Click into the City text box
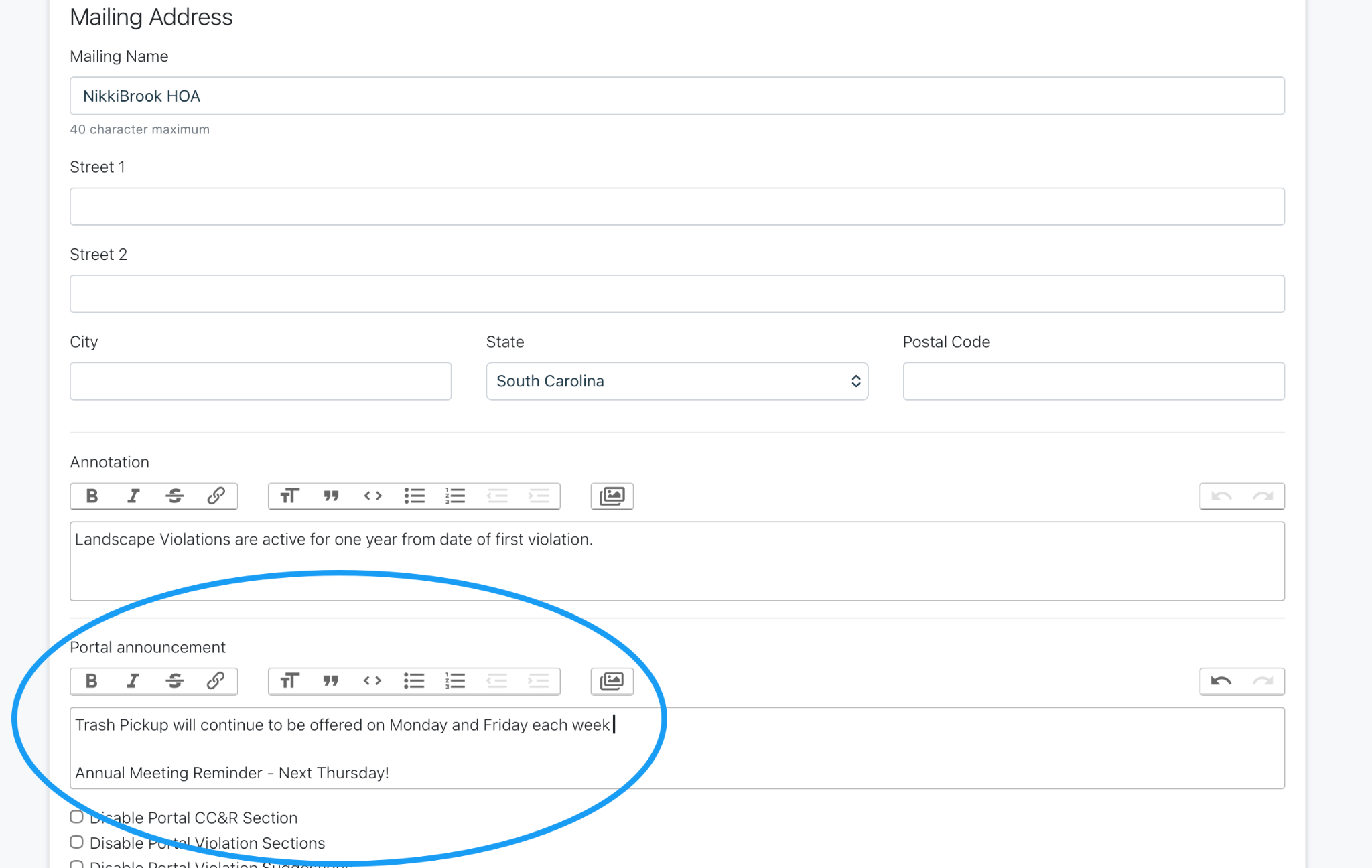Screen dimensions: 1372x868 click(261, 381)
